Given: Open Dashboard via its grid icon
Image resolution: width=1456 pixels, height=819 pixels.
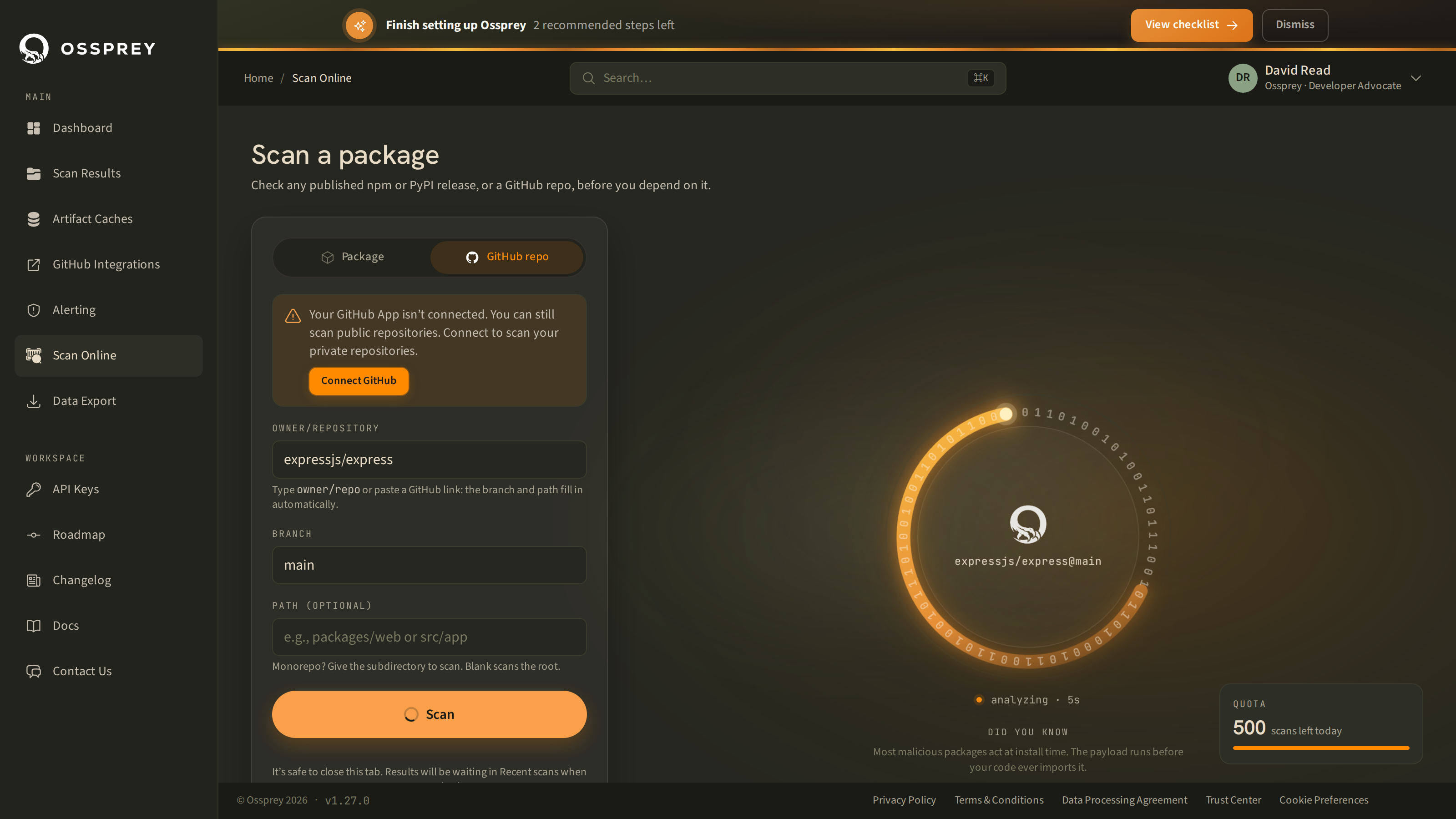Looking at the screenshot, I should (x=33, y=128).
